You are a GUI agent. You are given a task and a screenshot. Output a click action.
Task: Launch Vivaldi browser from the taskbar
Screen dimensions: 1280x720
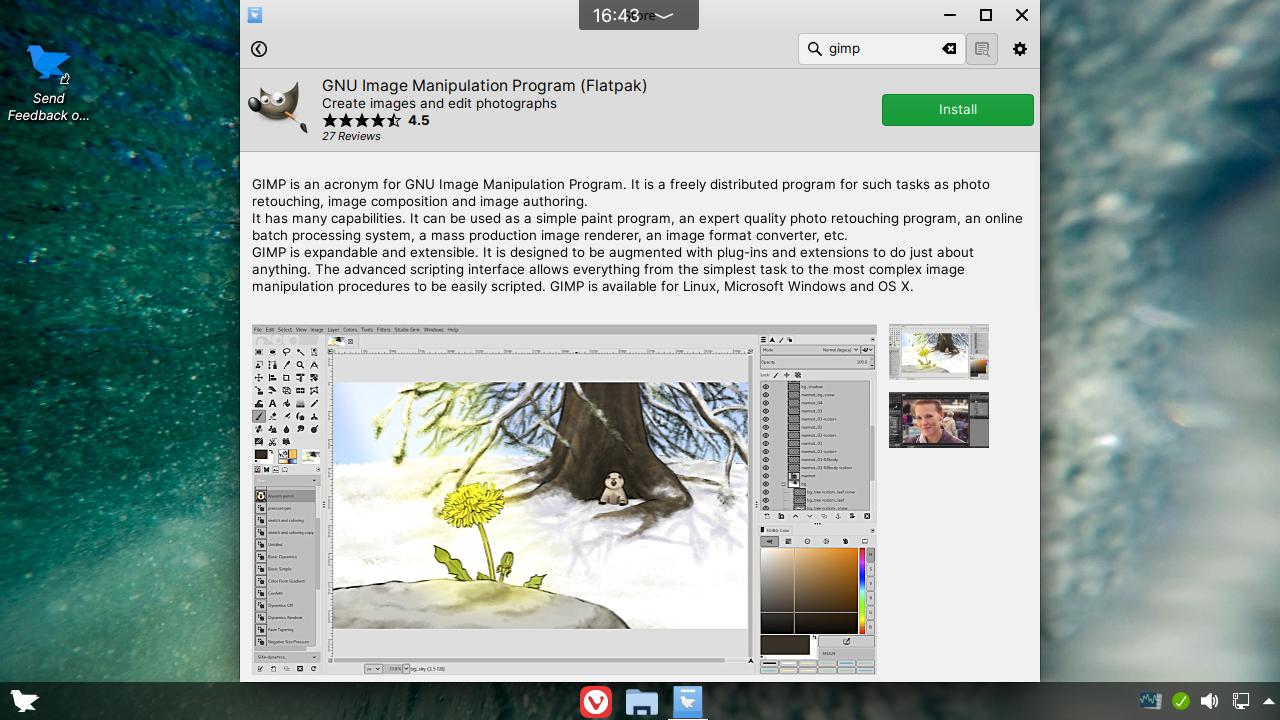[x=596, y=702]
